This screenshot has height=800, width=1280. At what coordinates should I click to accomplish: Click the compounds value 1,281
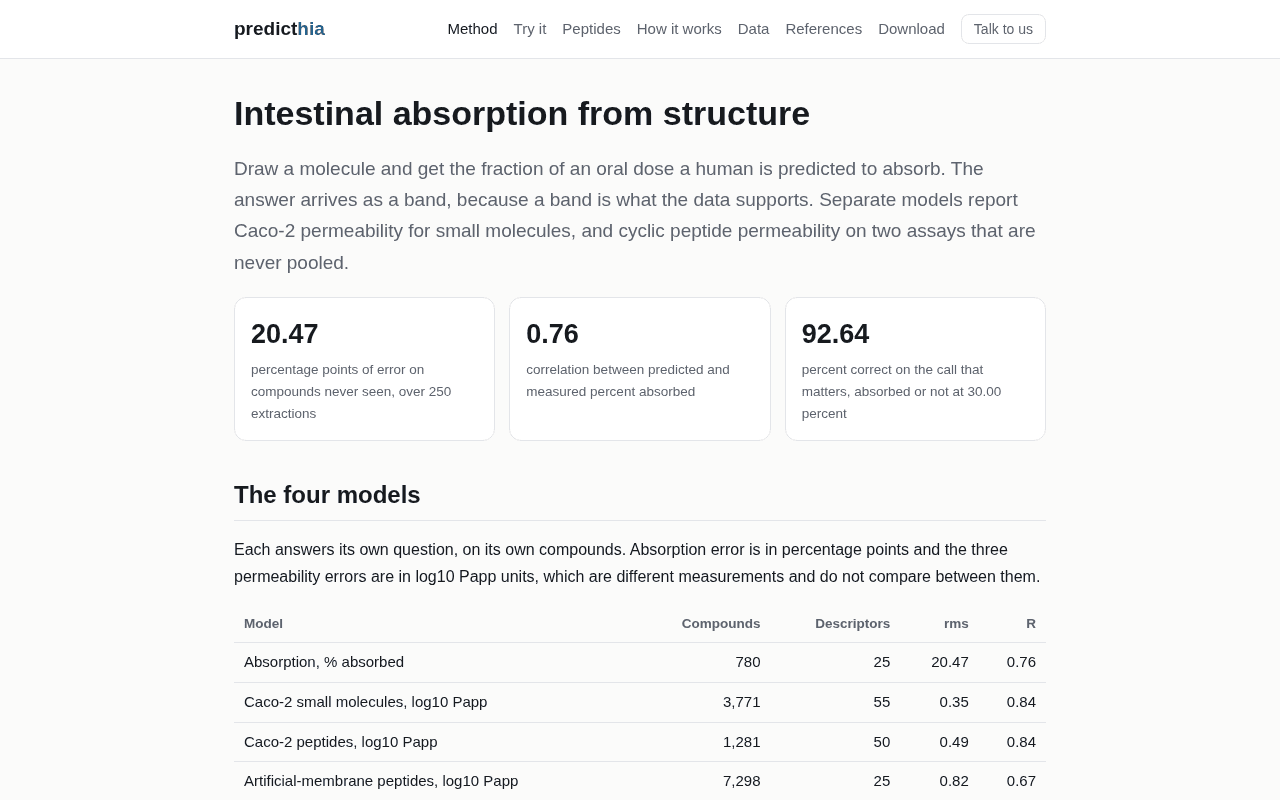(x=742, y=742)
